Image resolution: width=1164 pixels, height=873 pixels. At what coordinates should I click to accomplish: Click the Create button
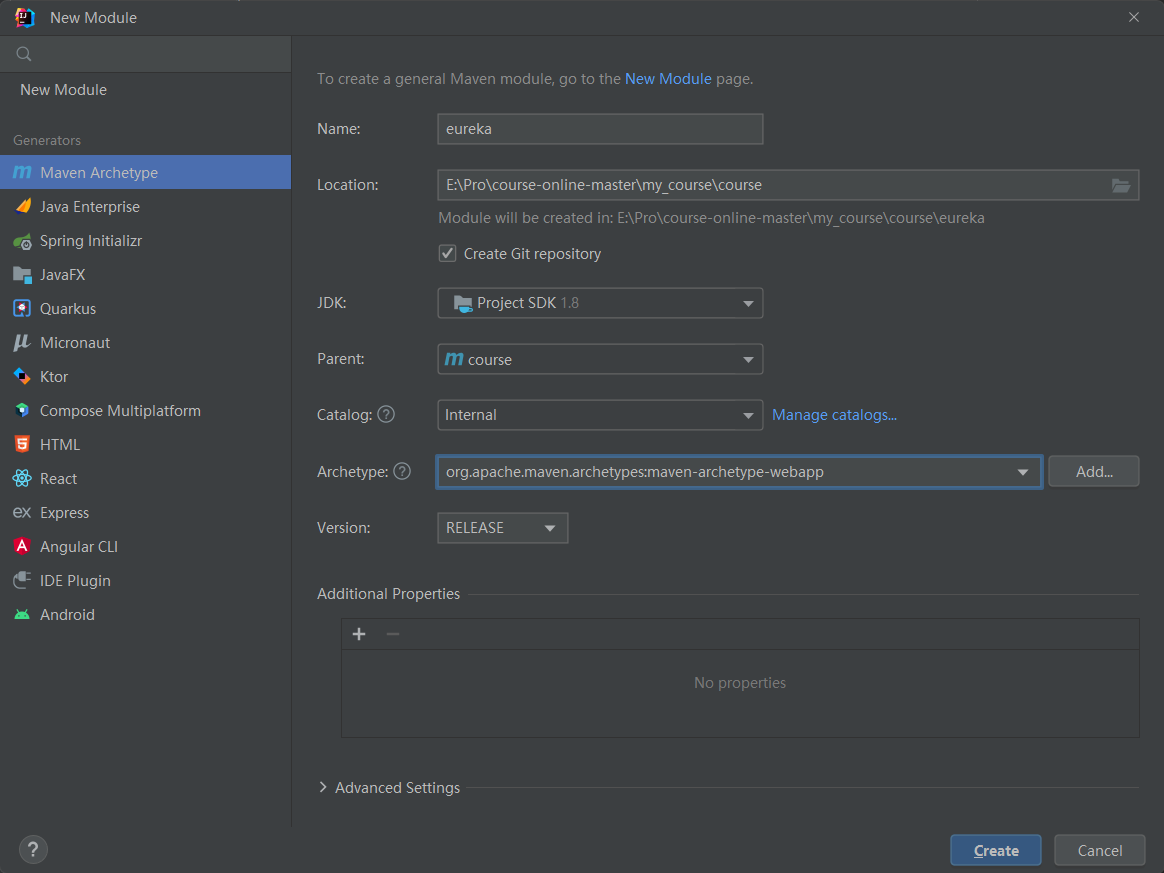[x=995, y=850]
